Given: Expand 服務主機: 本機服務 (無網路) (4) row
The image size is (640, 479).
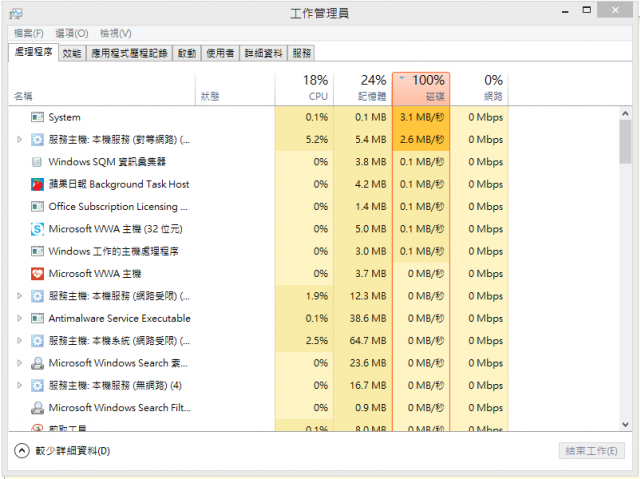Looking at the screenshot, I should point(19,385).
